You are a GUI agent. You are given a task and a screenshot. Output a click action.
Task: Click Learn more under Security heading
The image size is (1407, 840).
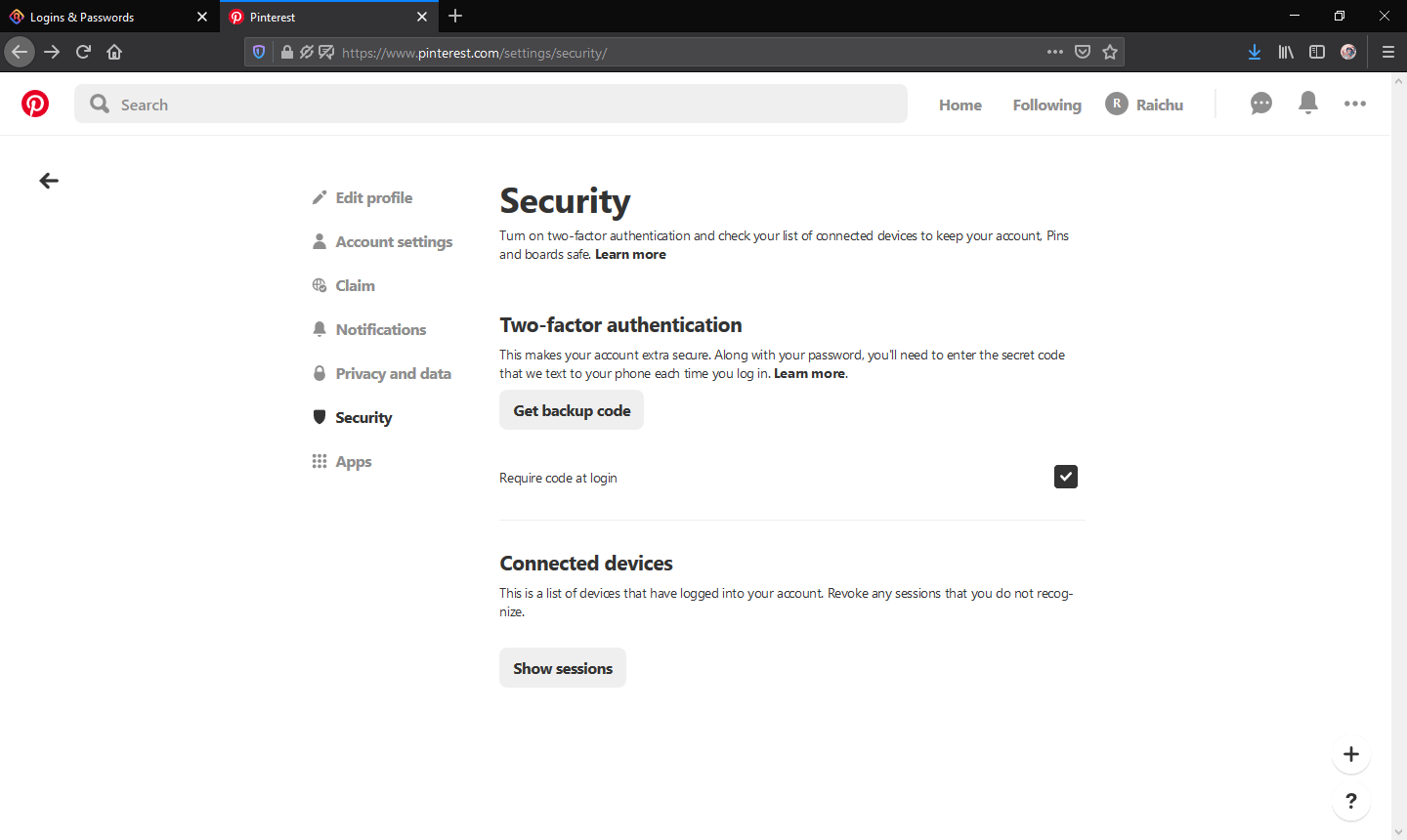tap(630, 254)
